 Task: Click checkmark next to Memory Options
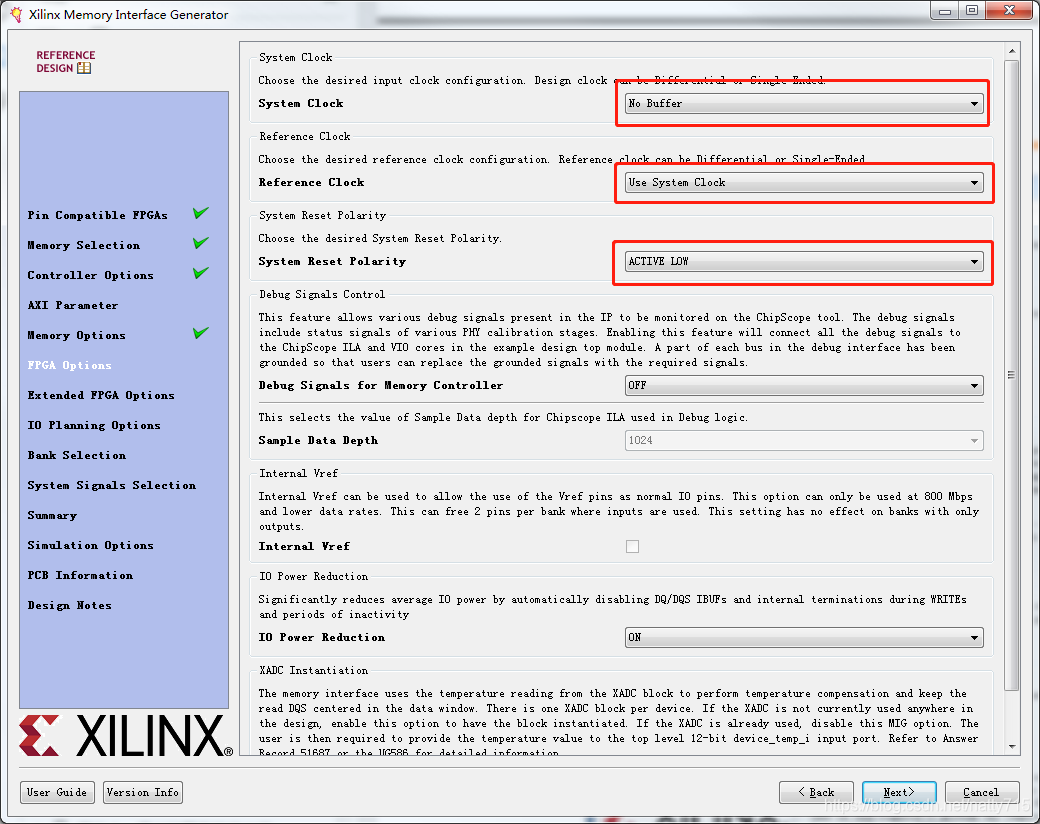point(201,333)
